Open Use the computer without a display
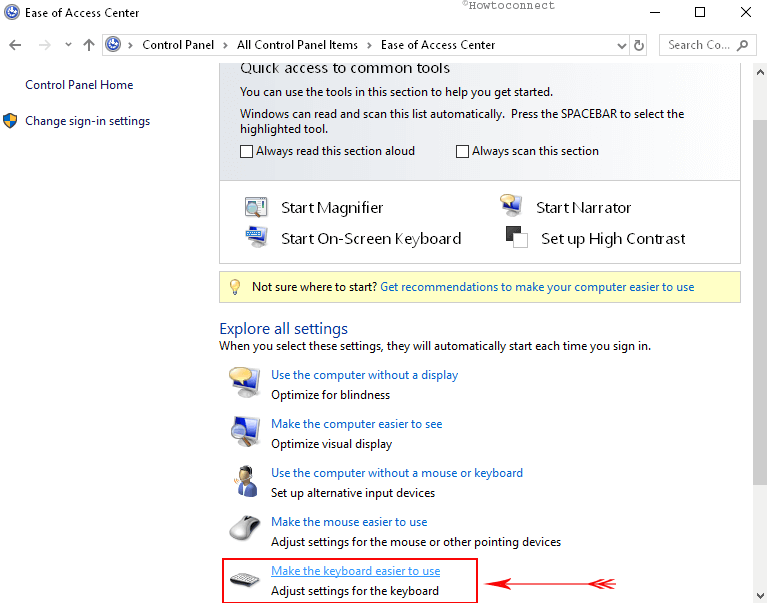This screenshot has height=603, width=767. 364,375
